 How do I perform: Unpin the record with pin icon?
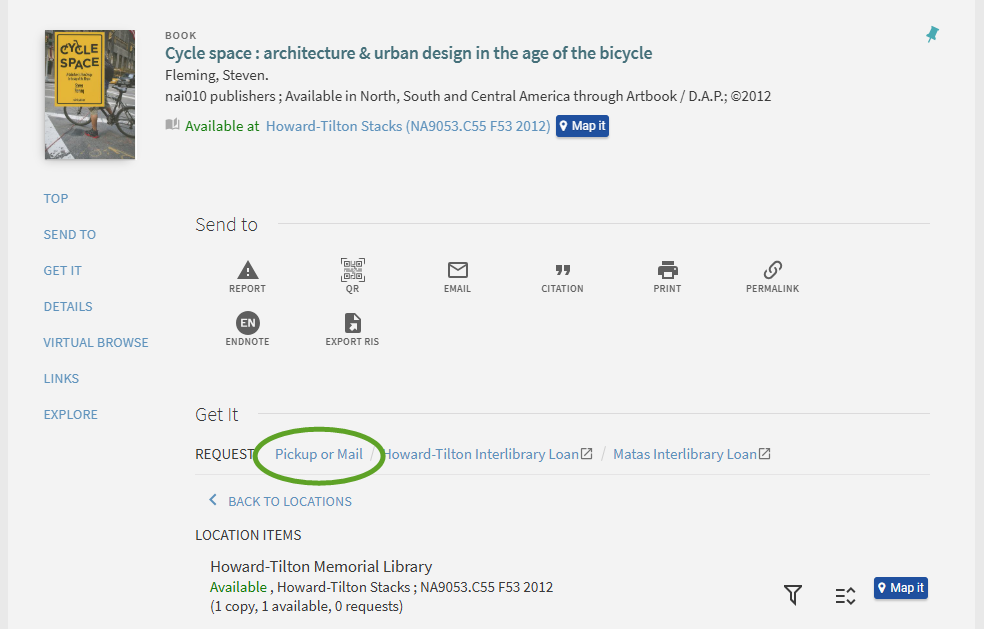tap(932, 35)
